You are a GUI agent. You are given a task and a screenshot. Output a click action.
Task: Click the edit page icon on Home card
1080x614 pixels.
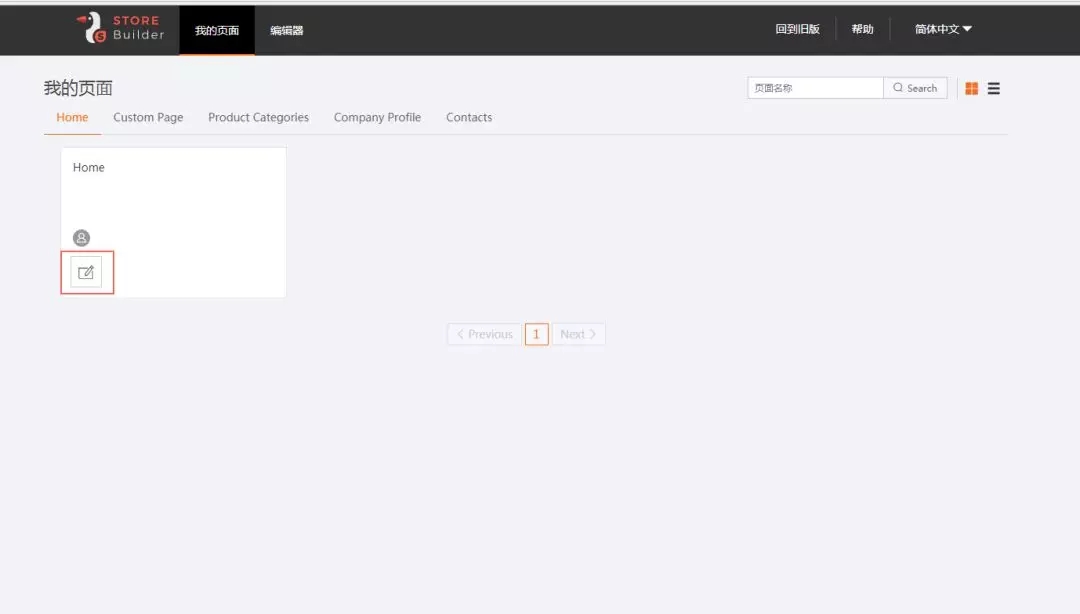86,272
